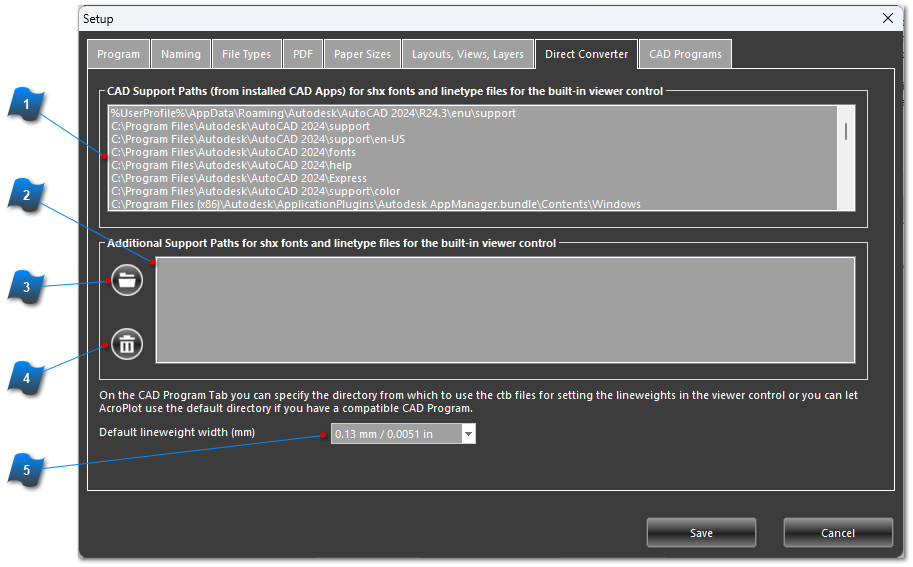The height and width of the screenshot is (567, 913).
Task: Select the AutoCAD 2024\support\en-US path row
Action: point(473,139)
